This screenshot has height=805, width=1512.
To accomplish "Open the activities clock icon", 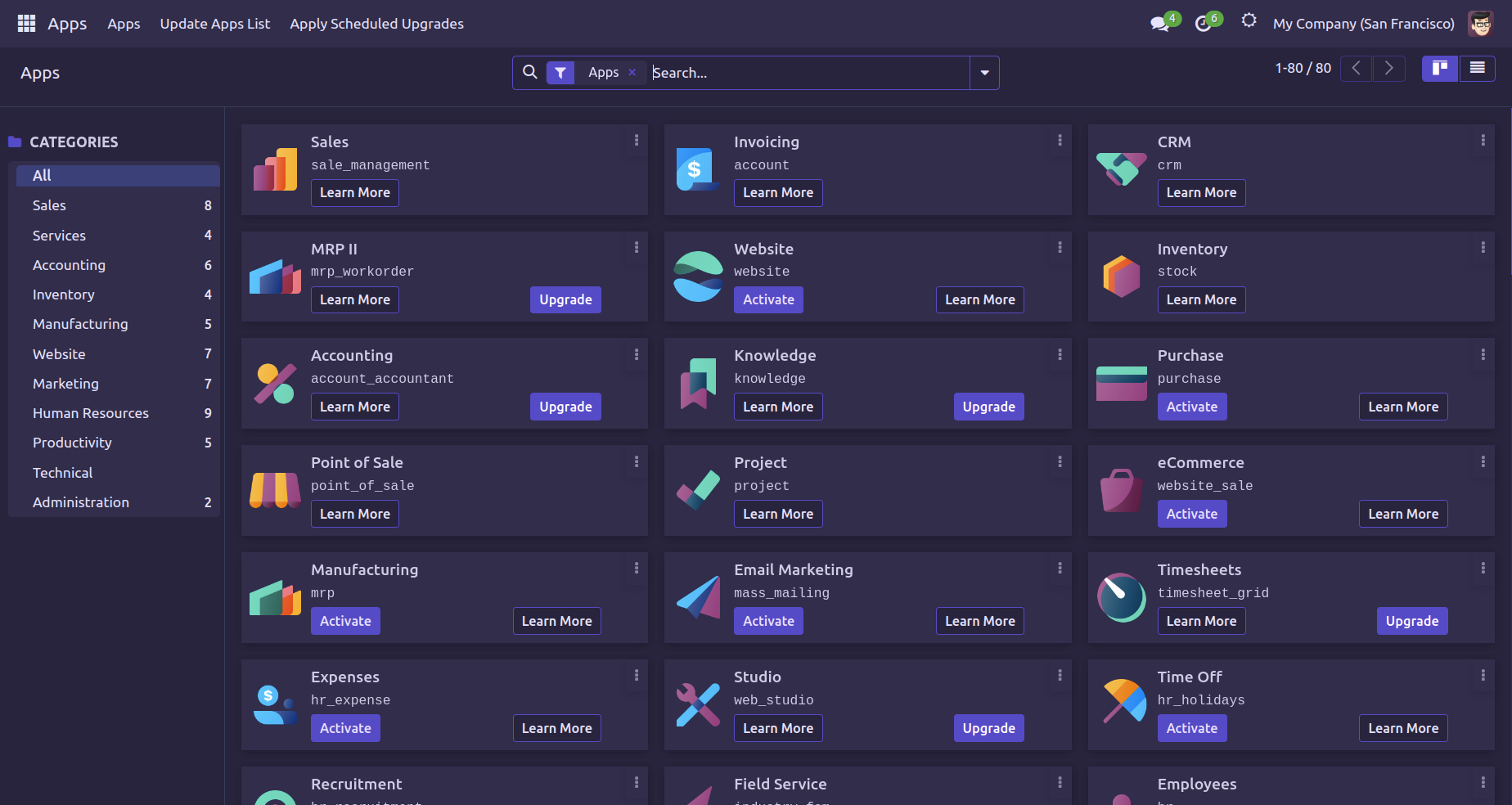I will point(1203,24).
